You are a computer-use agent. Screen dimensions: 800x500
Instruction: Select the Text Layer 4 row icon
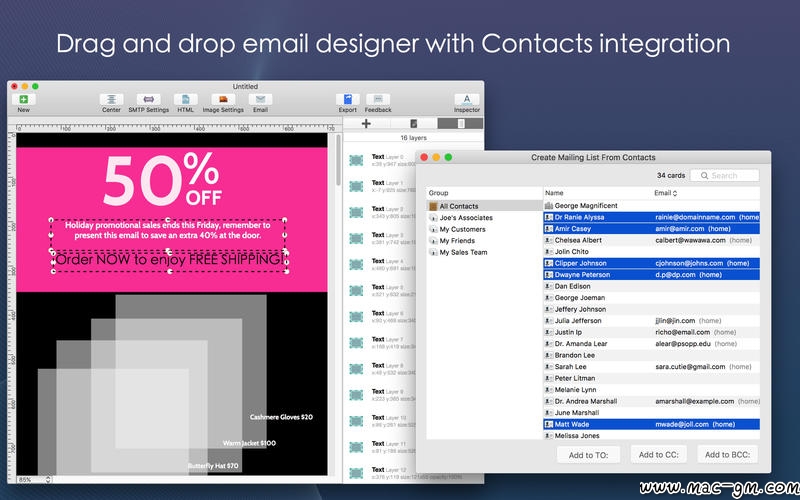[x=356, y=264]
